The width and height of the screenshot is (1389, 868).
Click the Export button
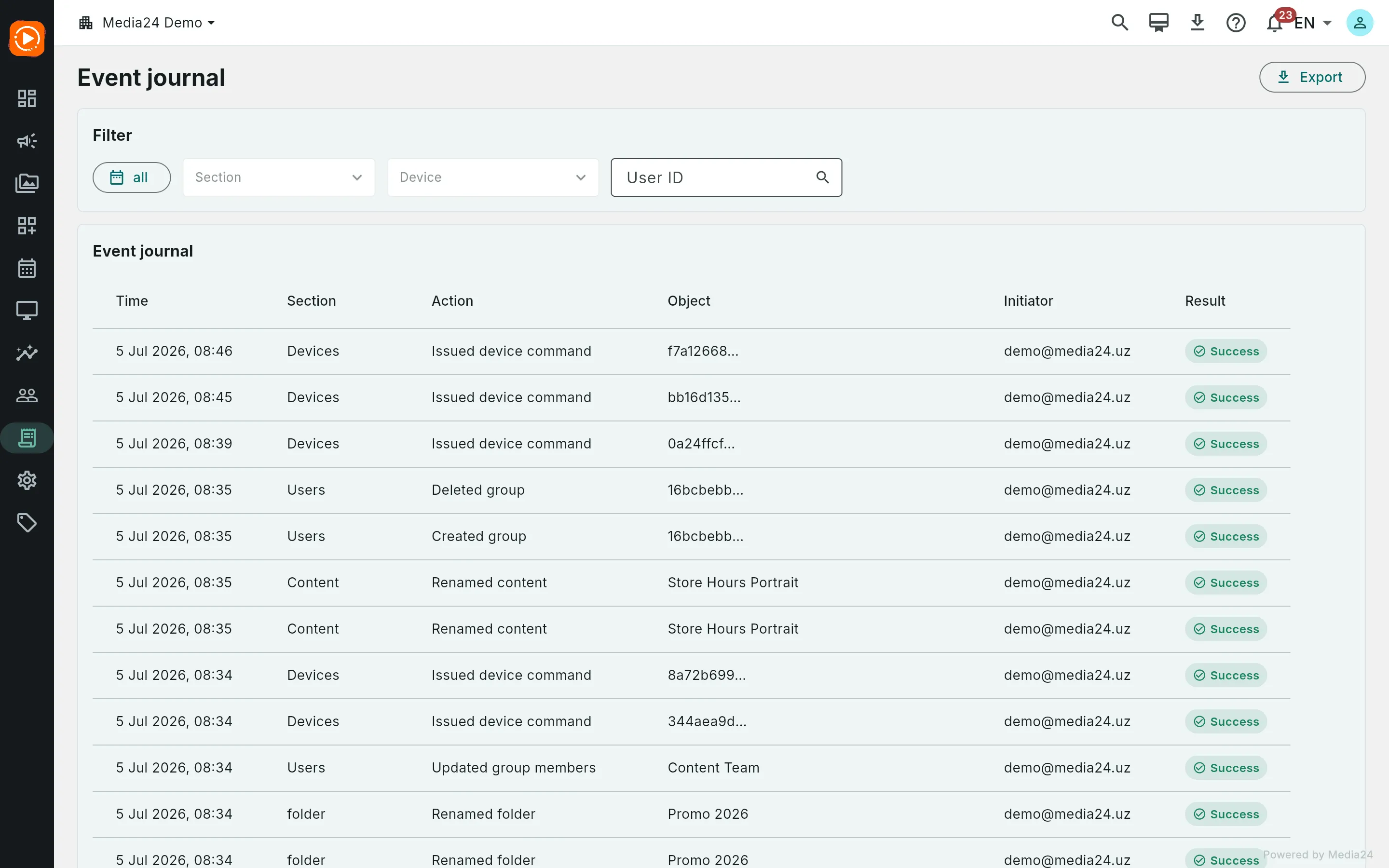(x=1312, y=77)
